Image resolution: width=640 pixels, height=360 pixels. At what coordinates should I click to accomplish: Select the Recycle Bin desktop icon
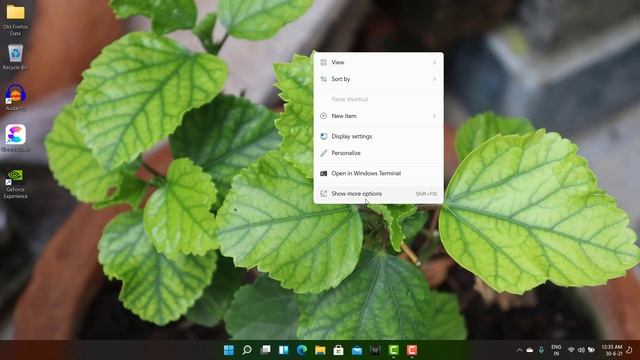(16, 57)
